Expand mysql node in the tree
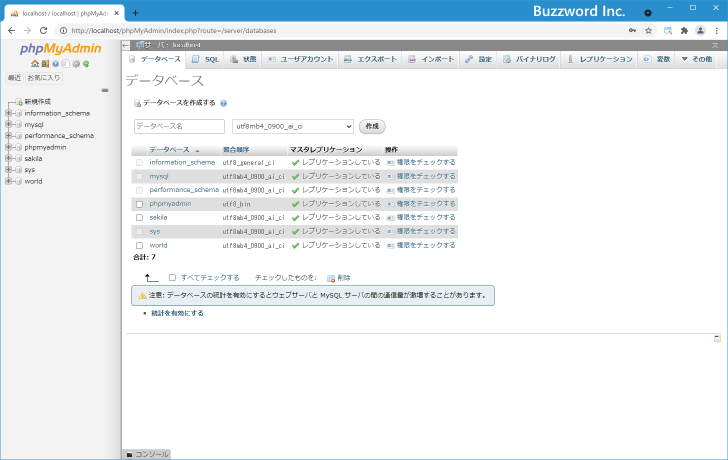The image size is (728, 460). [x=8, y=124]
